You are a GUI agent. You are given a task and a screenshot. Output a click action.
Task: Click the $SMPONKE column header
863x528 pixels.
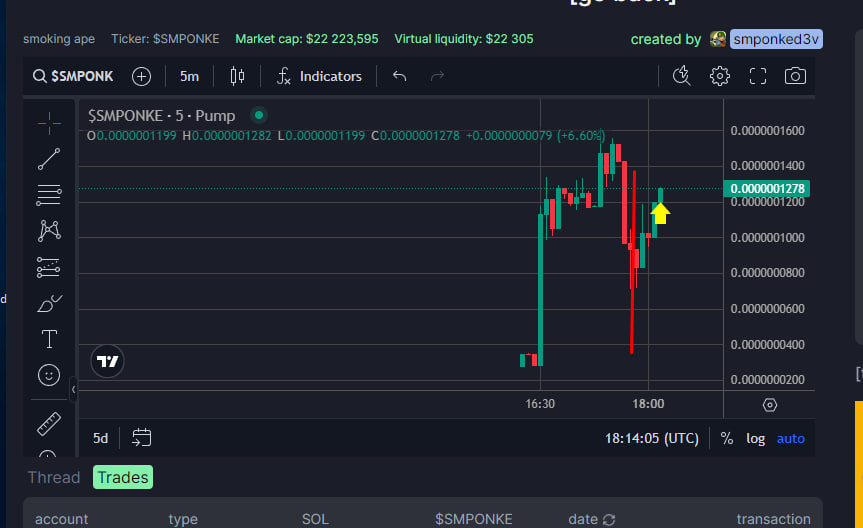pyautogui.click(x=473, y=519)
